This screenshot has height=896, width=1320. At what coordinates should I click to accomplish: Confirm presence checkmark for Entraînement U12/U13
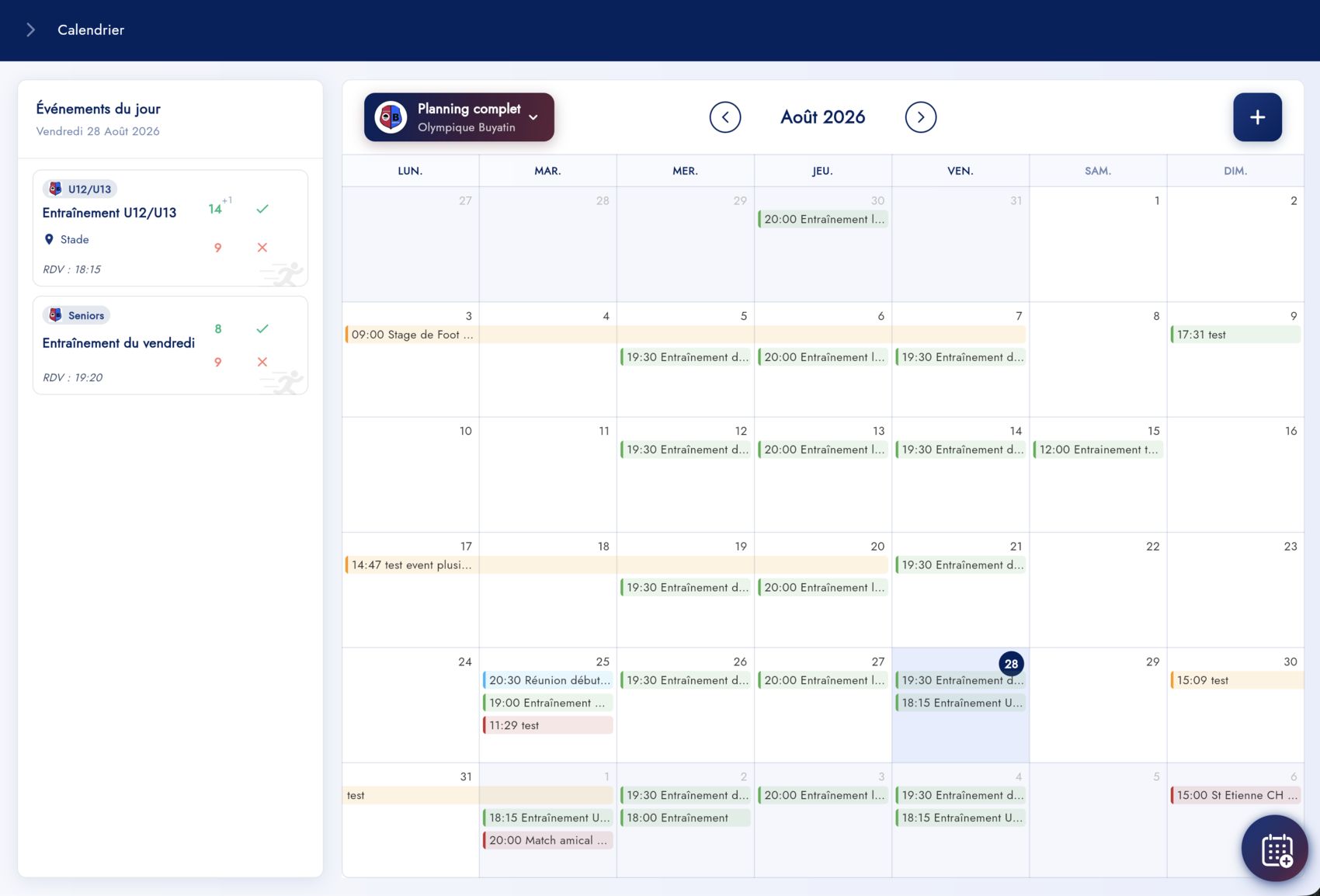click(262, 209)
